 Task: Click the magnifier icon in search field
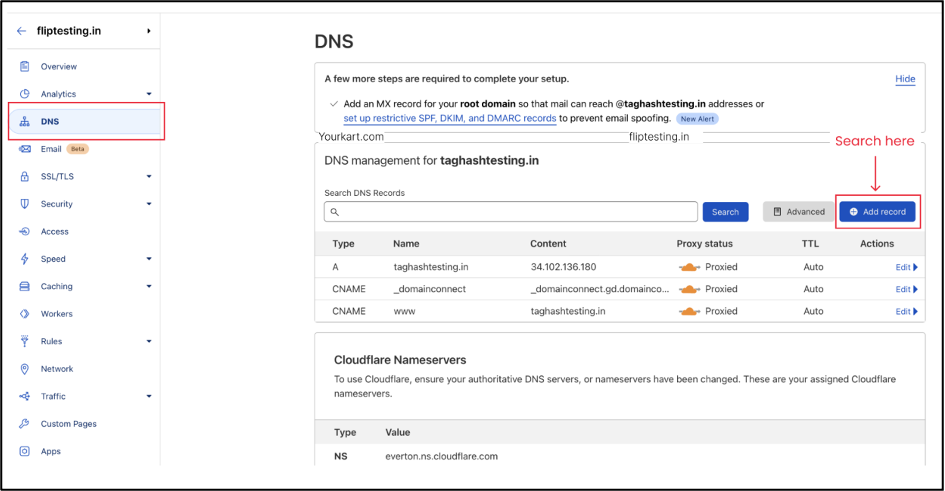pyautogui.click(x=334, y=212)
